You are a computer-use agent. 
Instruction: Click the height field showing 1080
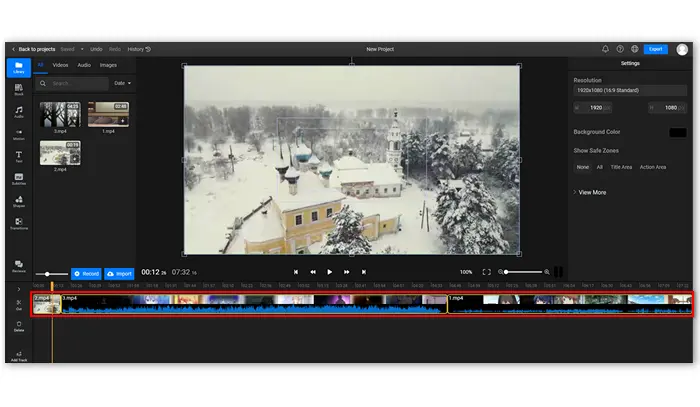click(x=667, y=108)
